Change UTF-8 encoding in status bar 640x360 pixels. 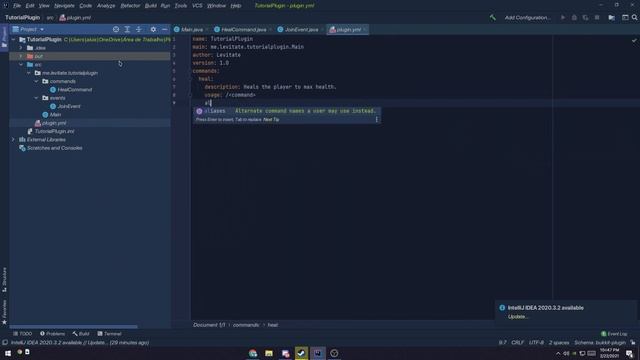(536, 343)
